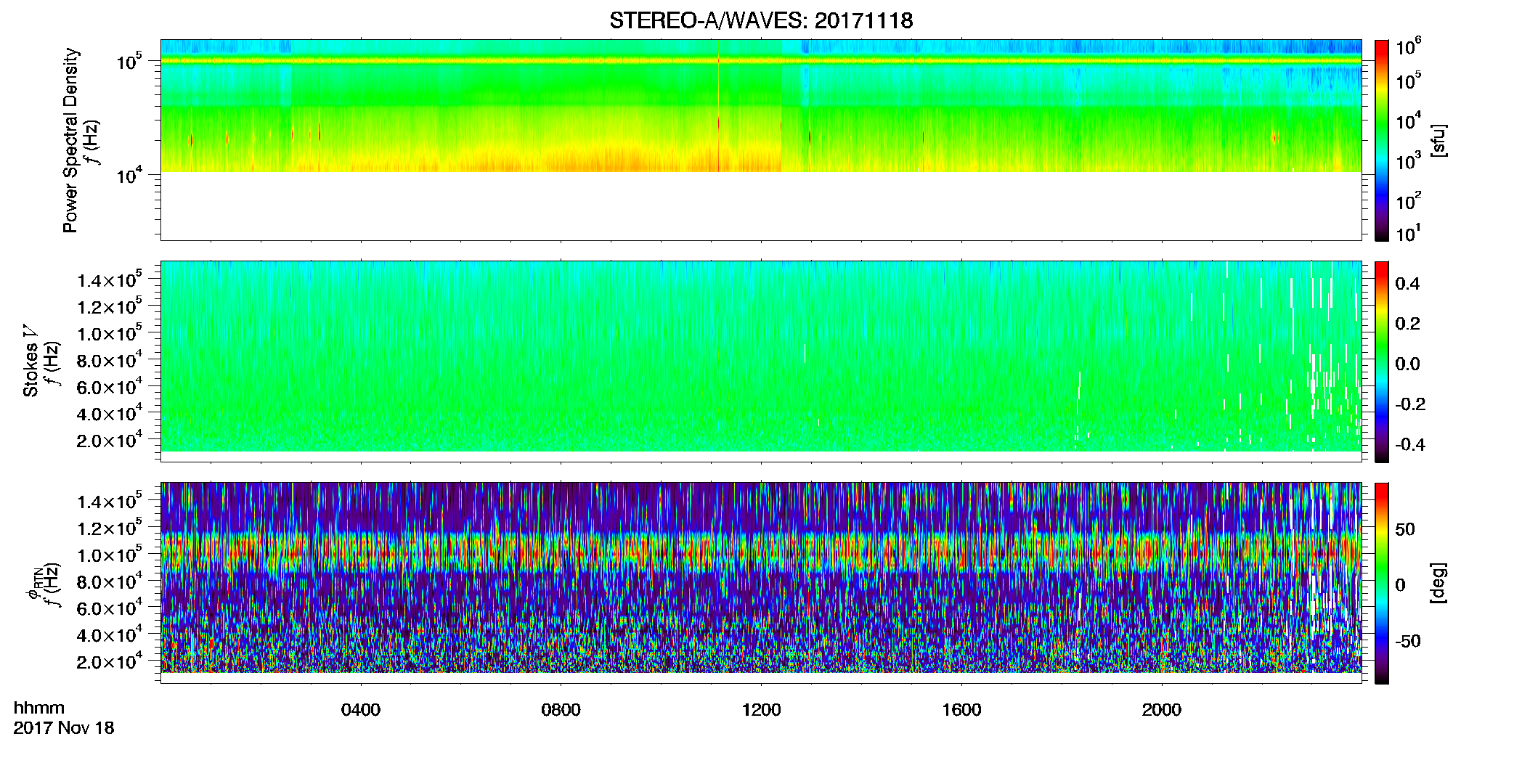The height and width of the screenshot is (784, 1522).
Task: Click the 10^6 tick on the sfu color bar
Action: click(x=1408, y=47)
